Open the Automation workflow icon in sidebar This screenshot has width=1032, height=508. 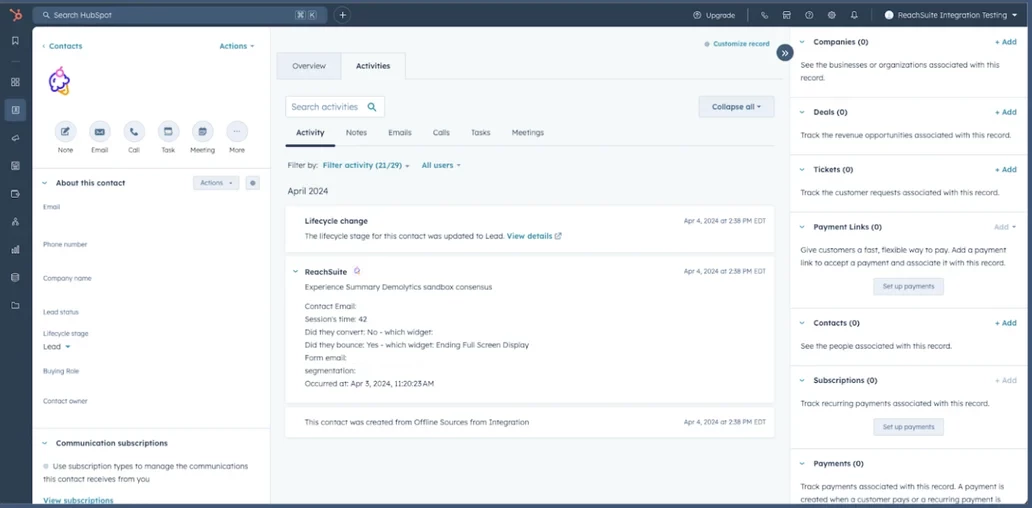coord(15,222)
